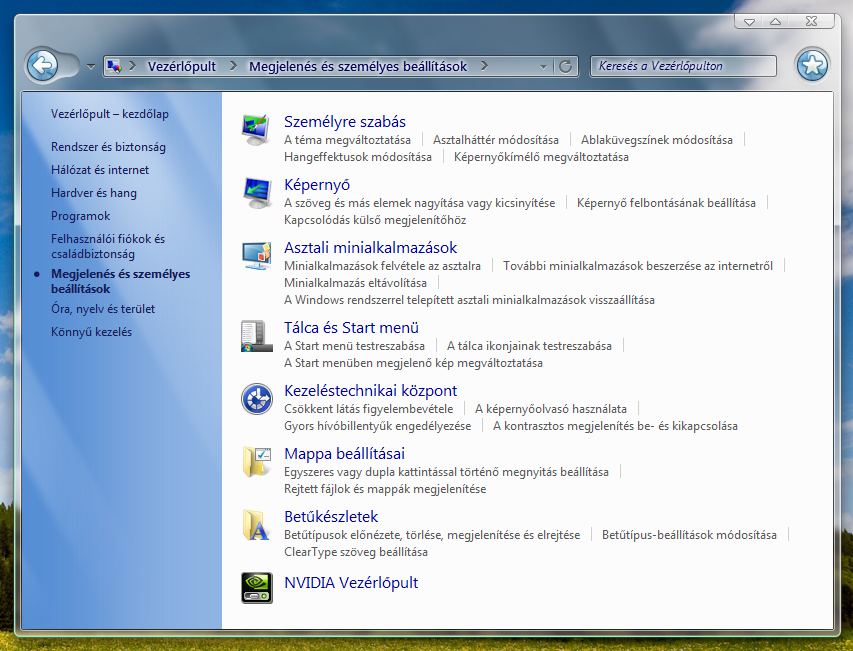The height and width of the screenshot is (651, 853).
Task: Click Egyszeres vagy dupla kattintással történő megnyitás
Action: click(446, 472)
